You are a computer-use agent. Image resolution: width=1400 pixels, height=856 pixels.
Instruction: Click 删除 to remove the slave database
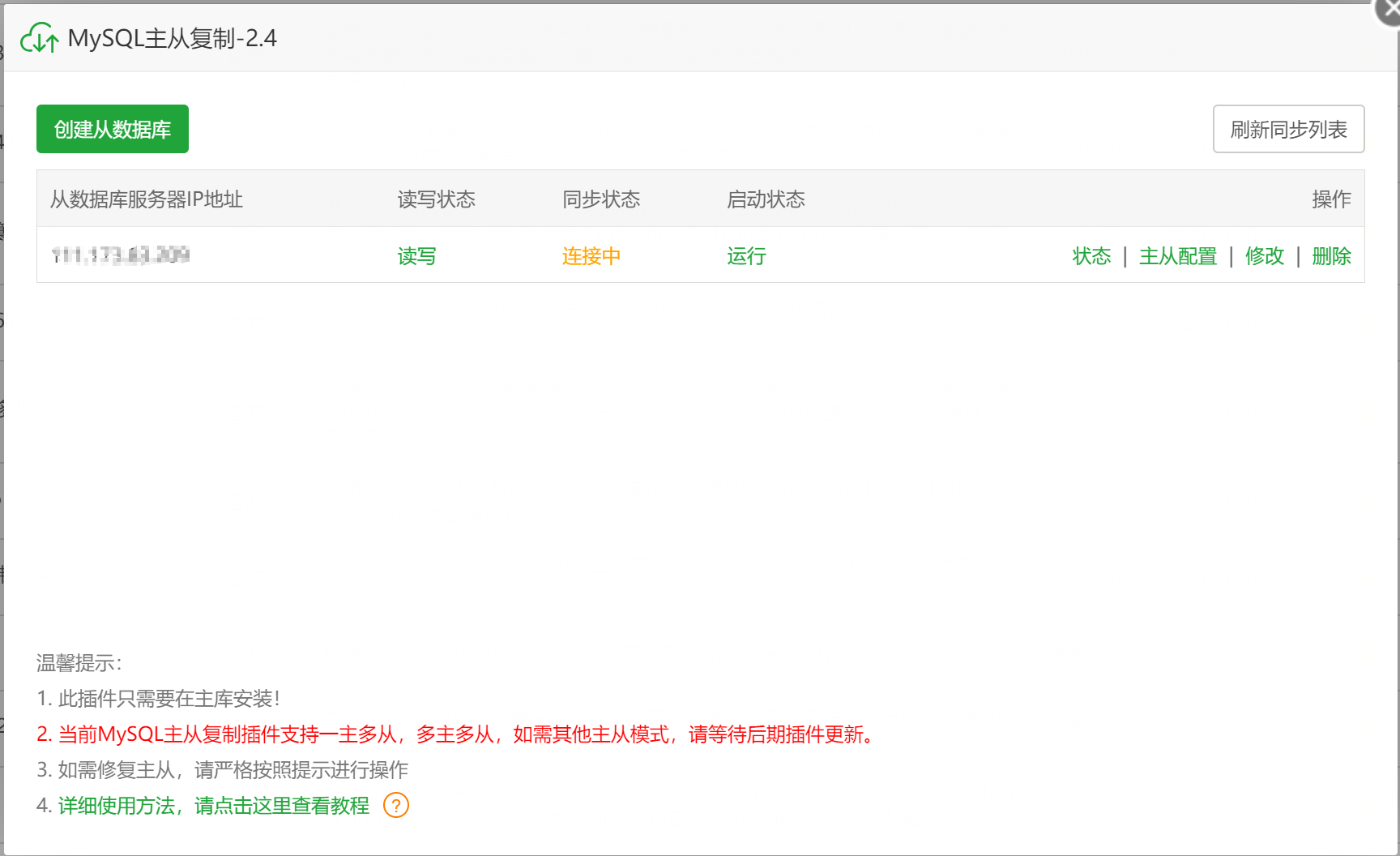[x=1331, y=256]
